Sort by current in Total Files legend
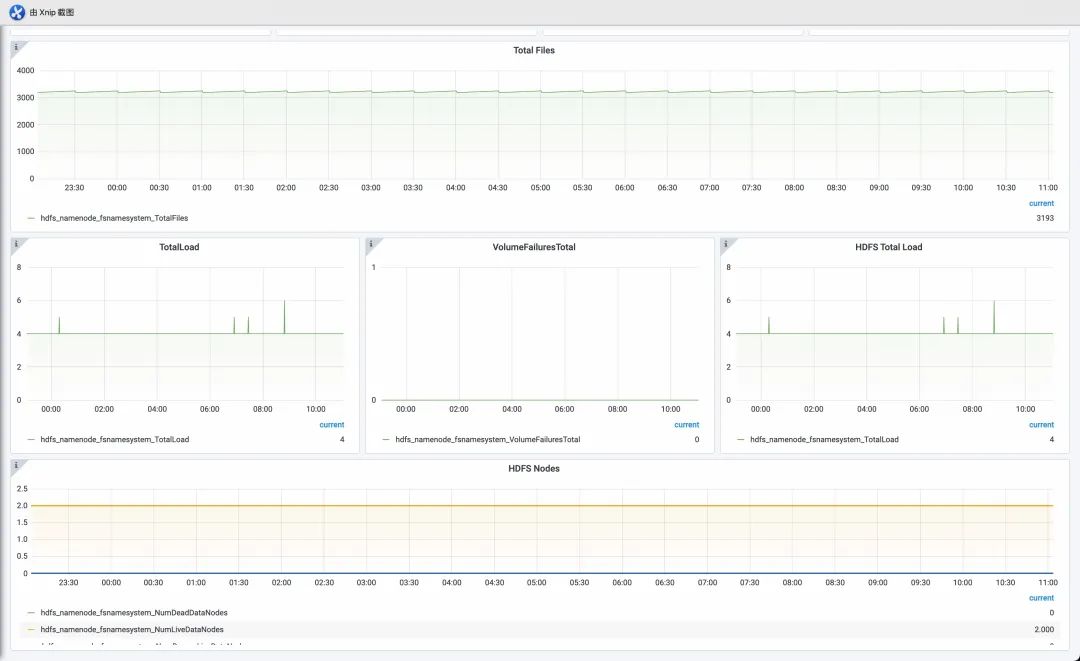The width and height of the screenshot is (1080, 661). click(x=1041, y=204)
